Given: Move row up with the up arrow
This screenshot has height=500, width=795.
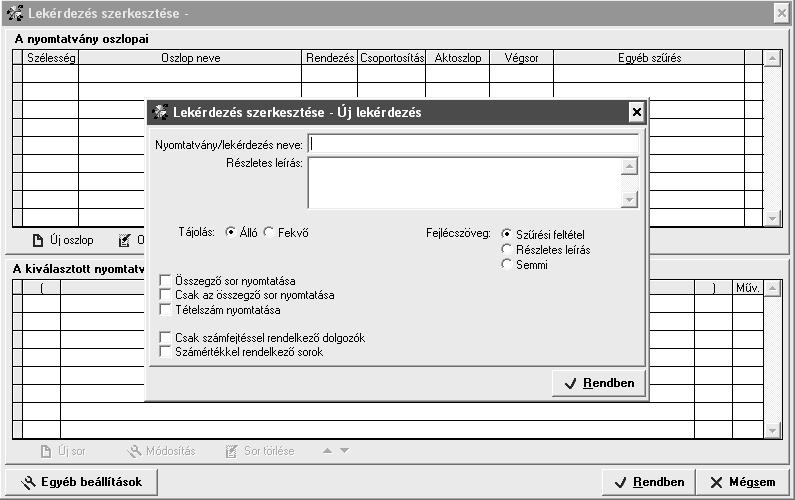Looking at the screenshot, I should [x=328, y=450].
